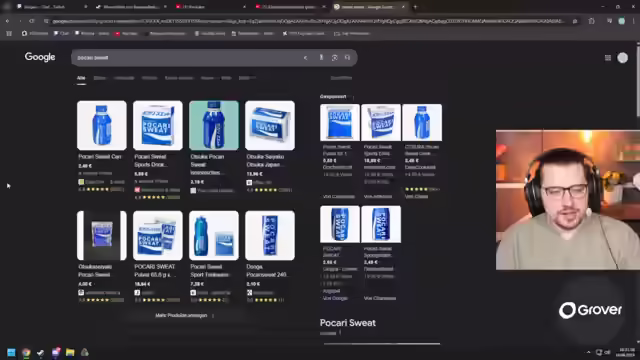The image size is (640, 360).
Task: Clear the search box with the X icon
Action: (x=305, y=58)
